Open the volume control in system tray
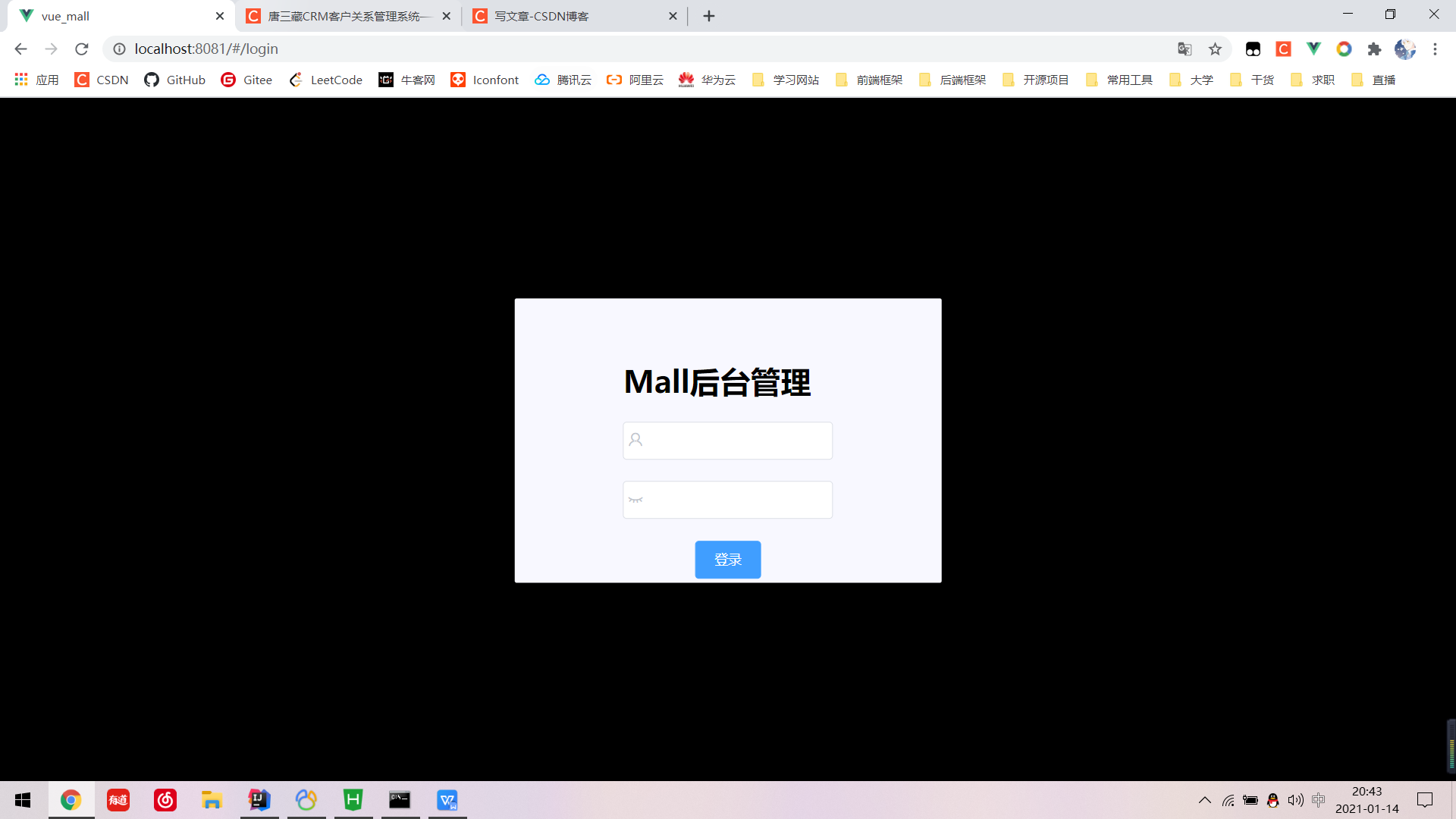This screenshot has height=819, width=1456. [1296, 800]
